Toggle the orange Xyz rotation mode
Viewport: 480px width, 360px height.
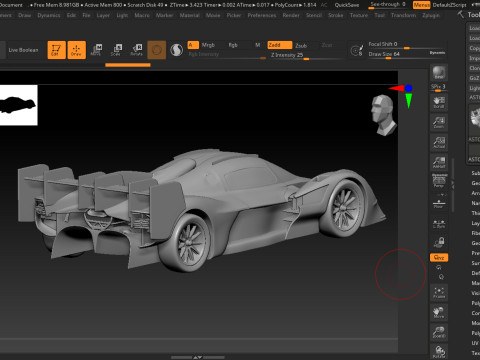(x=439, y=257)
